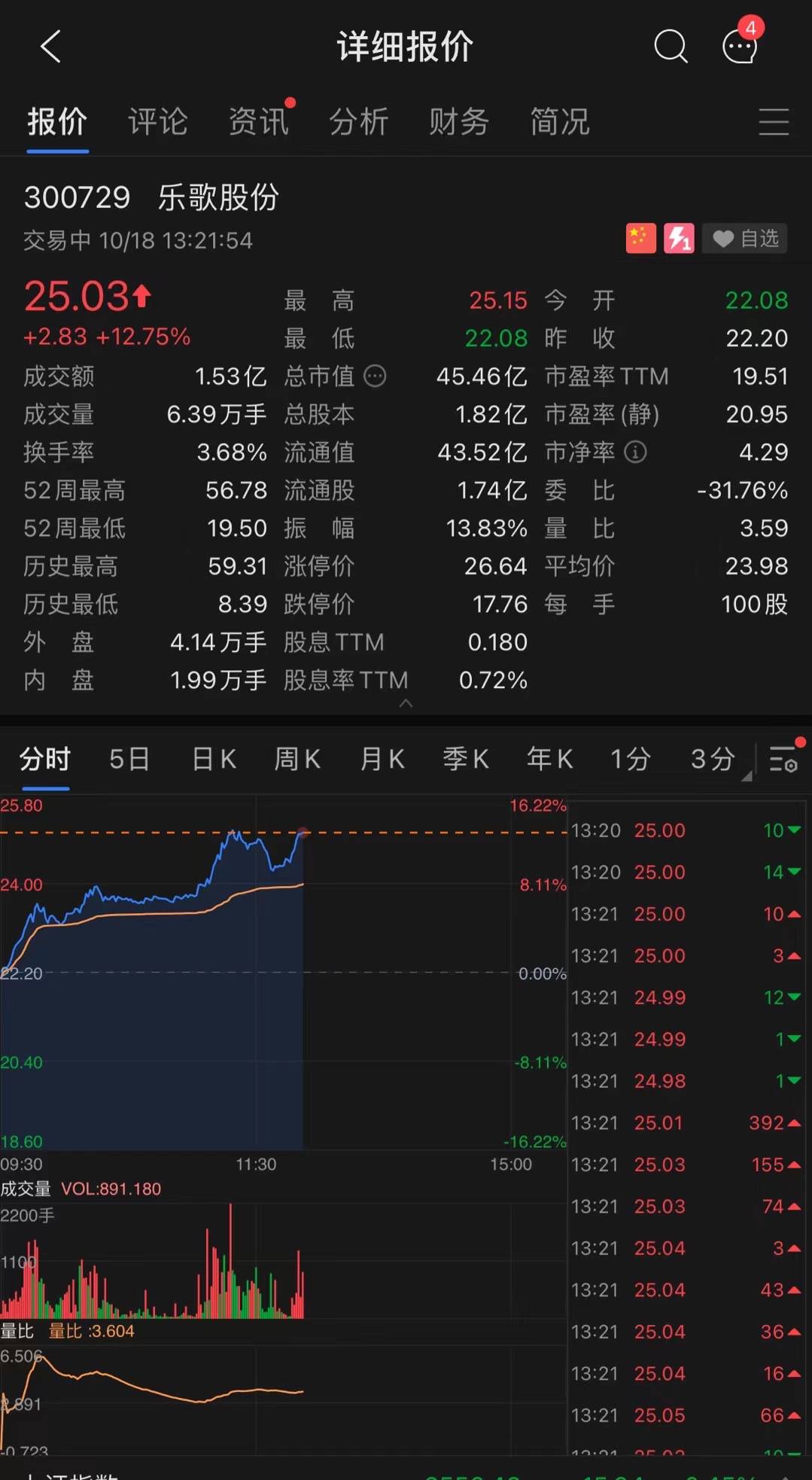Tap the China flag market icon
The width and height of the screenshot is (812, 1480).
tap(640, 239)
